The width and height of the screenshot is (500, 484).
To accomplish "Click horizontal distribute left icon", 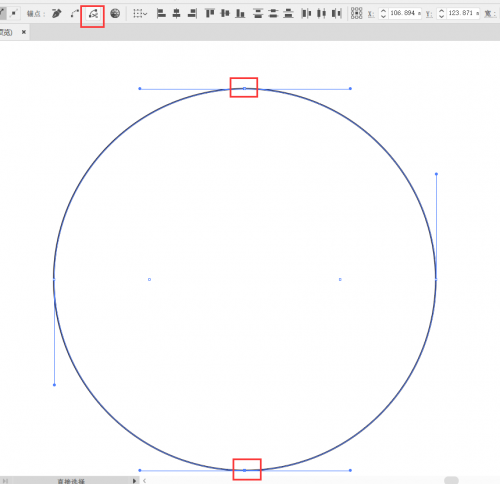I will [x=306, y=14].
